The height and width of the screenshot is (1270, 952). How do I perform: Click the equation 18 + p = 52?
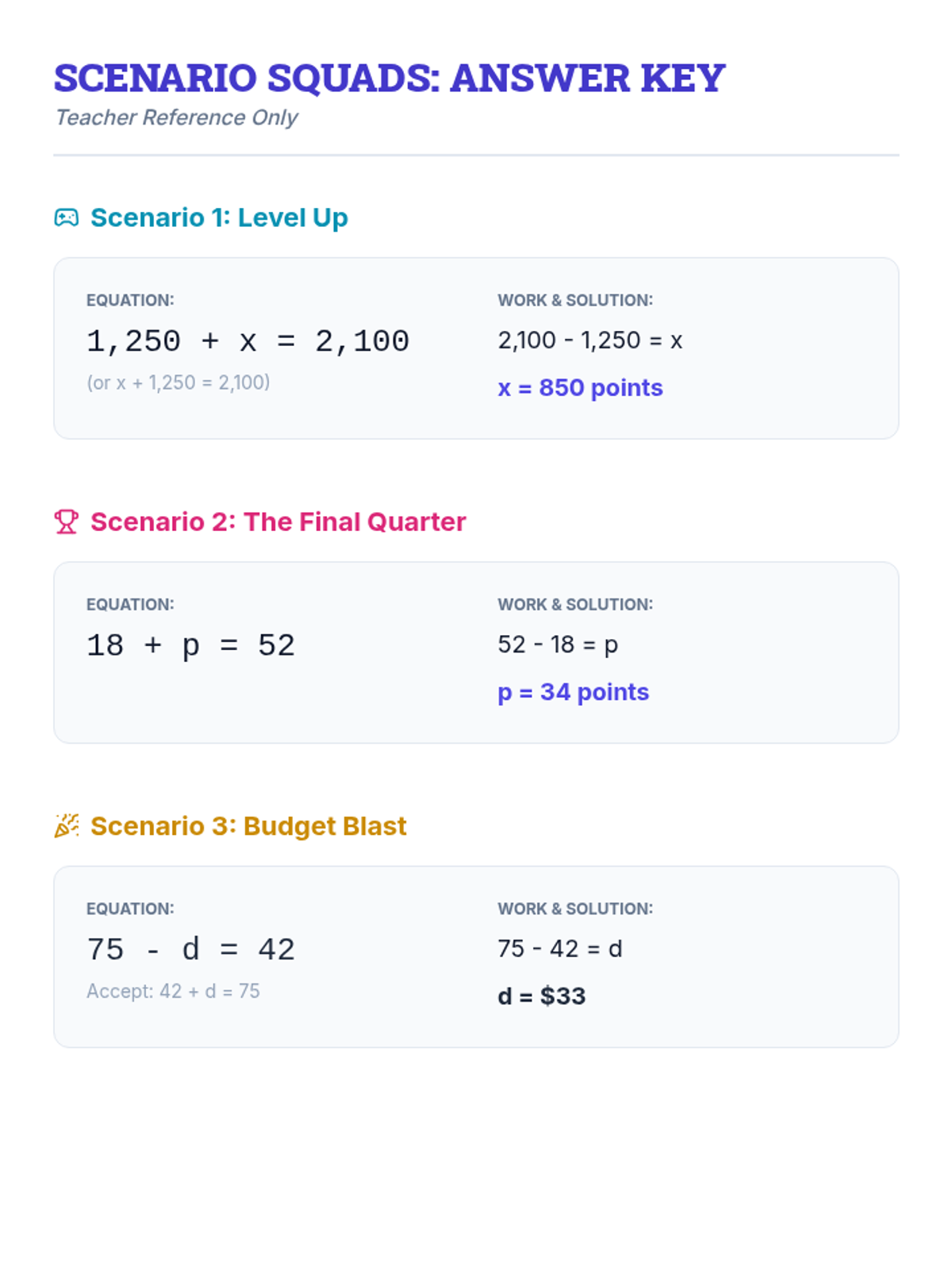click(190, 645)
